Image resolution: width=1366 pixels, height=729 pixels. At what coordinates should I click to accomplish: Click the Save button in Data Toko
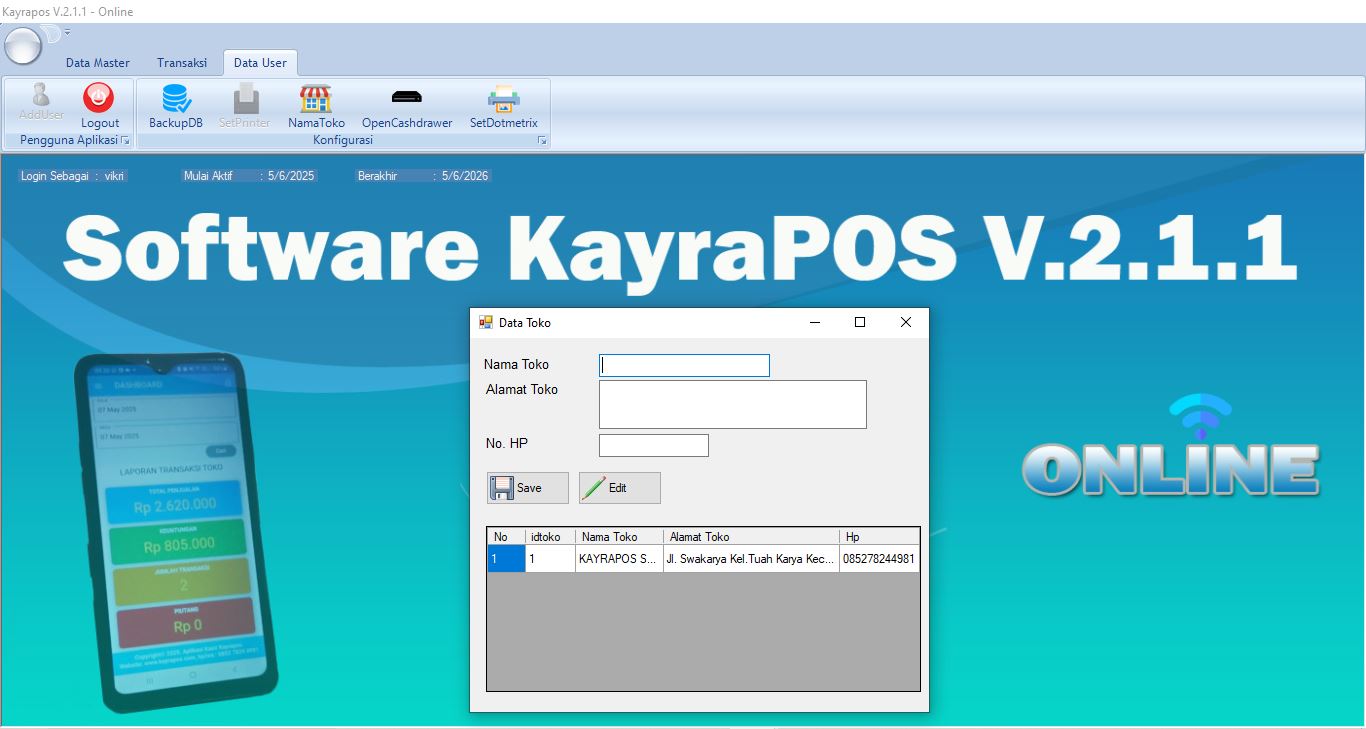[528, 488]
